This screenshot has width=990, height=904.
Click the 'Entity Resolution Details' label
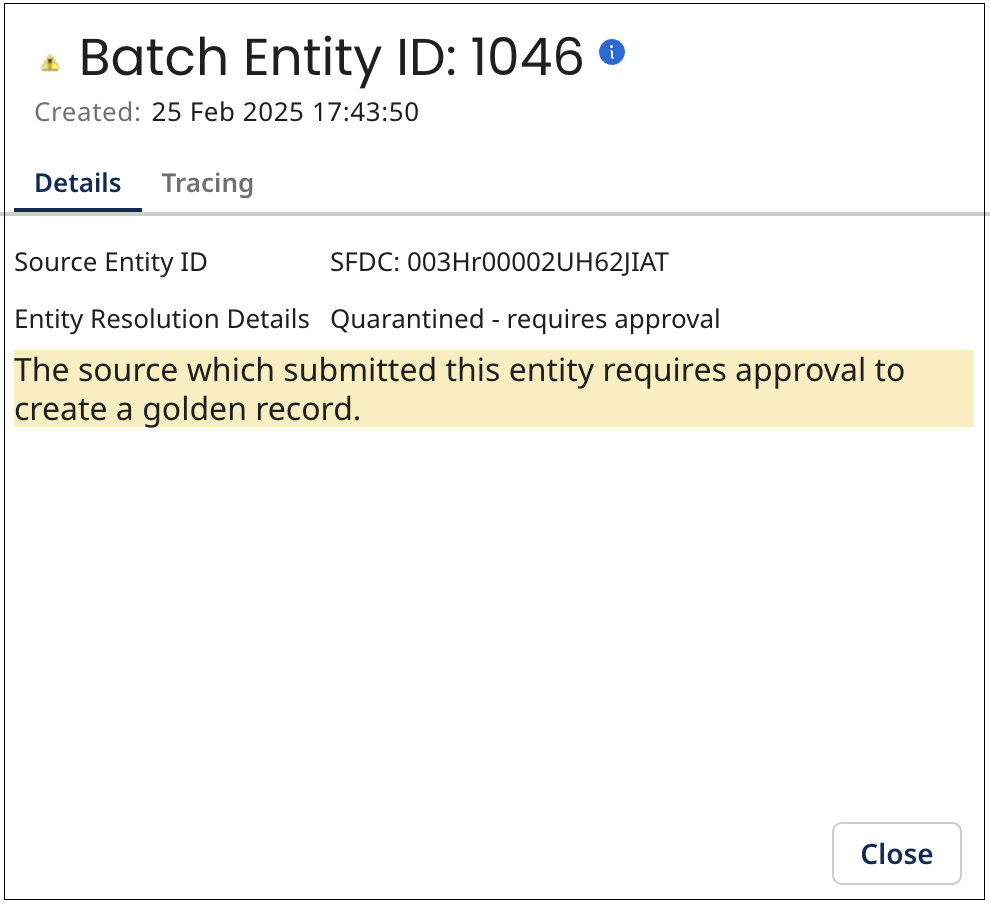161,319
